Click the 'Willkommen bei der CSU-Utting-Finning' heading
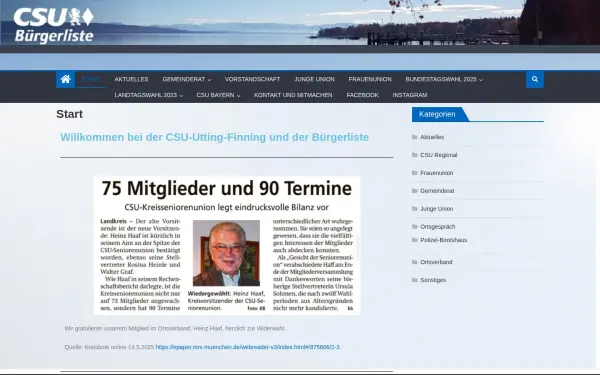 [214, 137]
